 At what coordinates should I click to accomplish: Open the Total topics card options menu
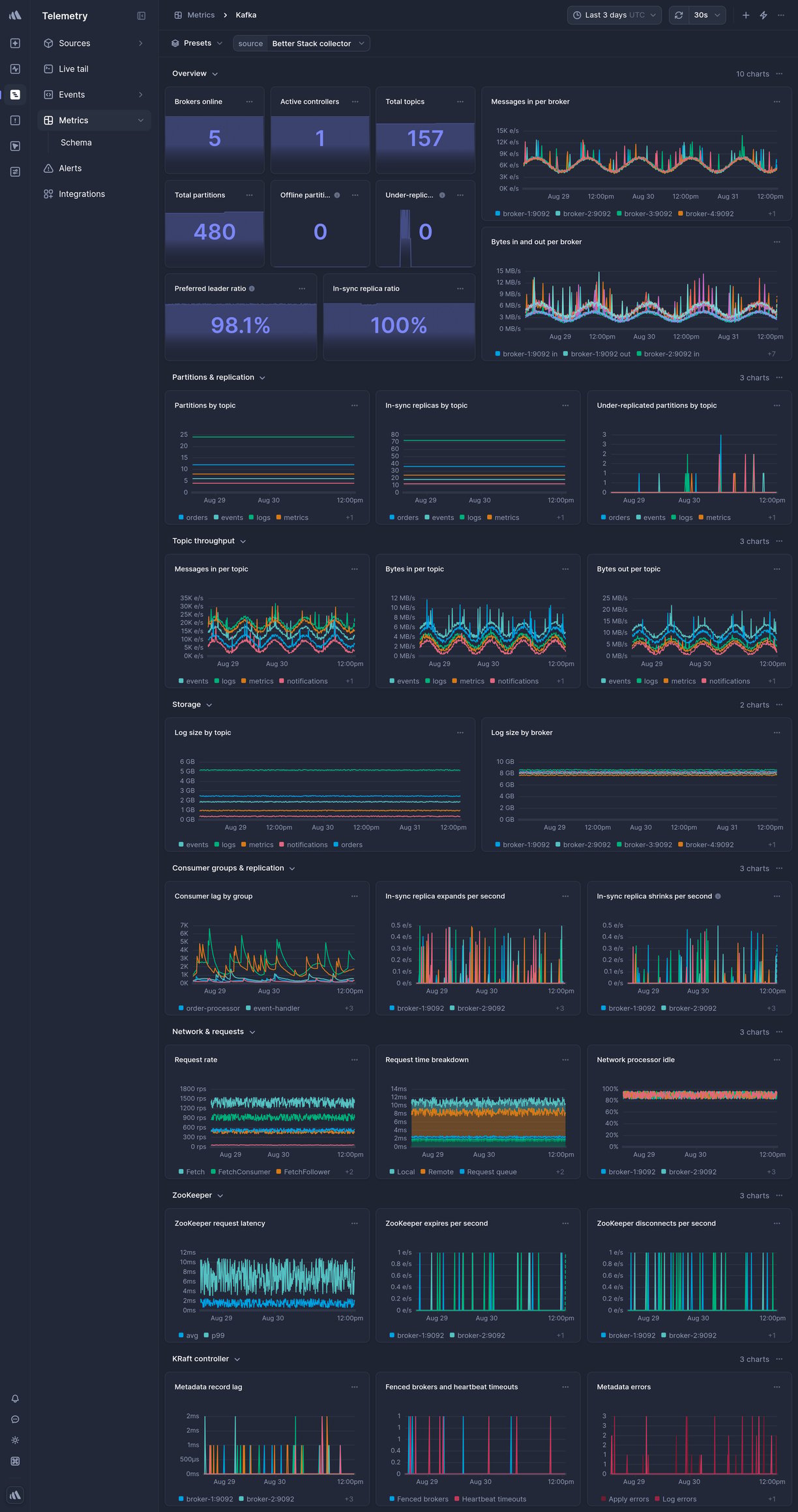tap(460, 102)
